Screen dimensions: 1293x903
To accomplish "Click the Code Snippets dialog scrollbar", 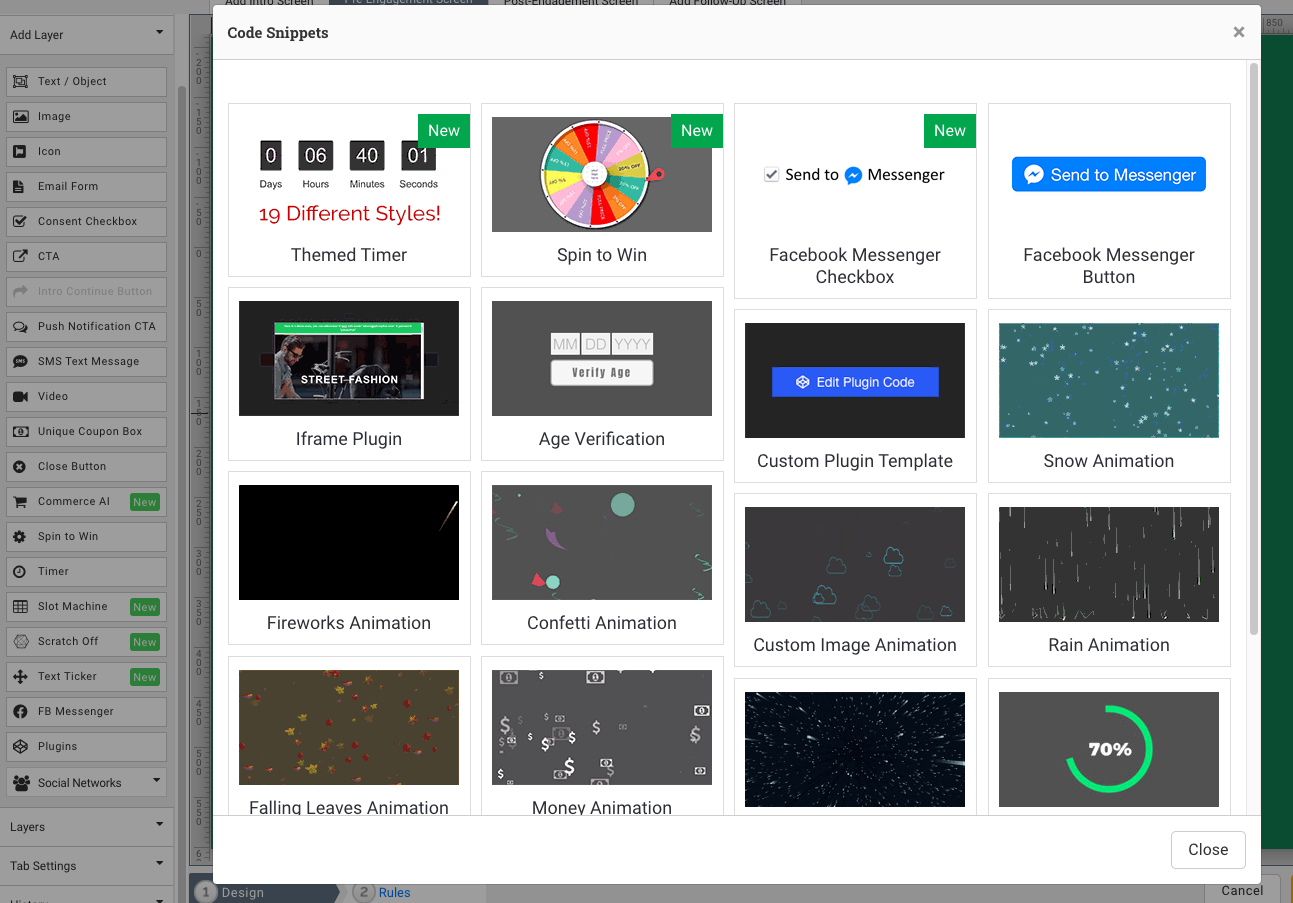I will (1253, 350).
